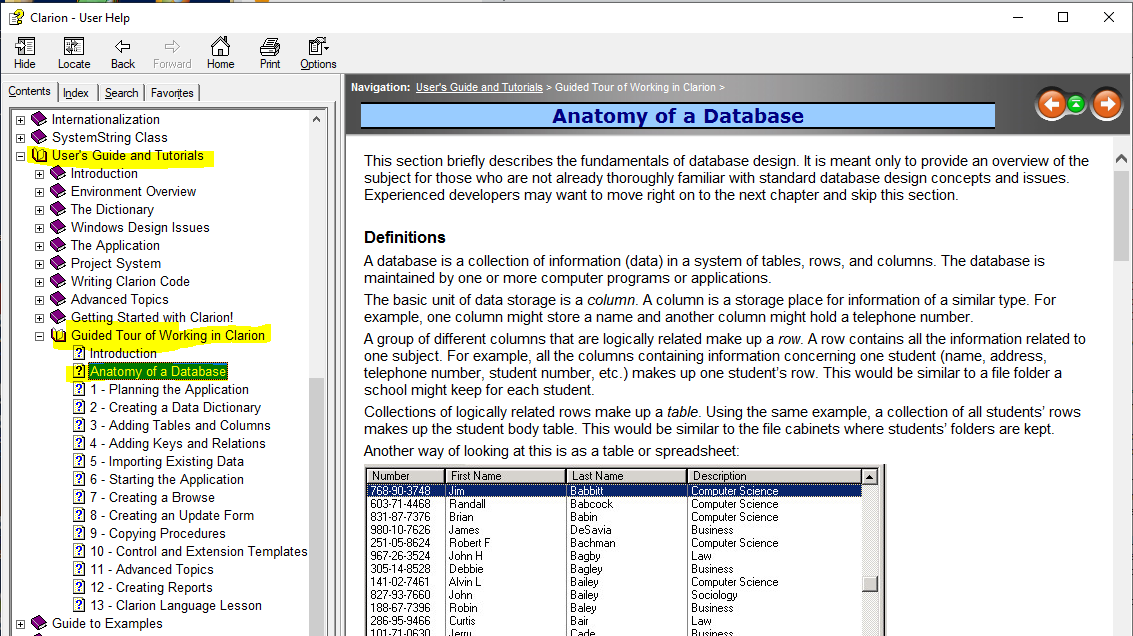Screen dimensions: 1133x636
Task: Maximize the Clarion User Help window
Action: (x=1063, y=17)
